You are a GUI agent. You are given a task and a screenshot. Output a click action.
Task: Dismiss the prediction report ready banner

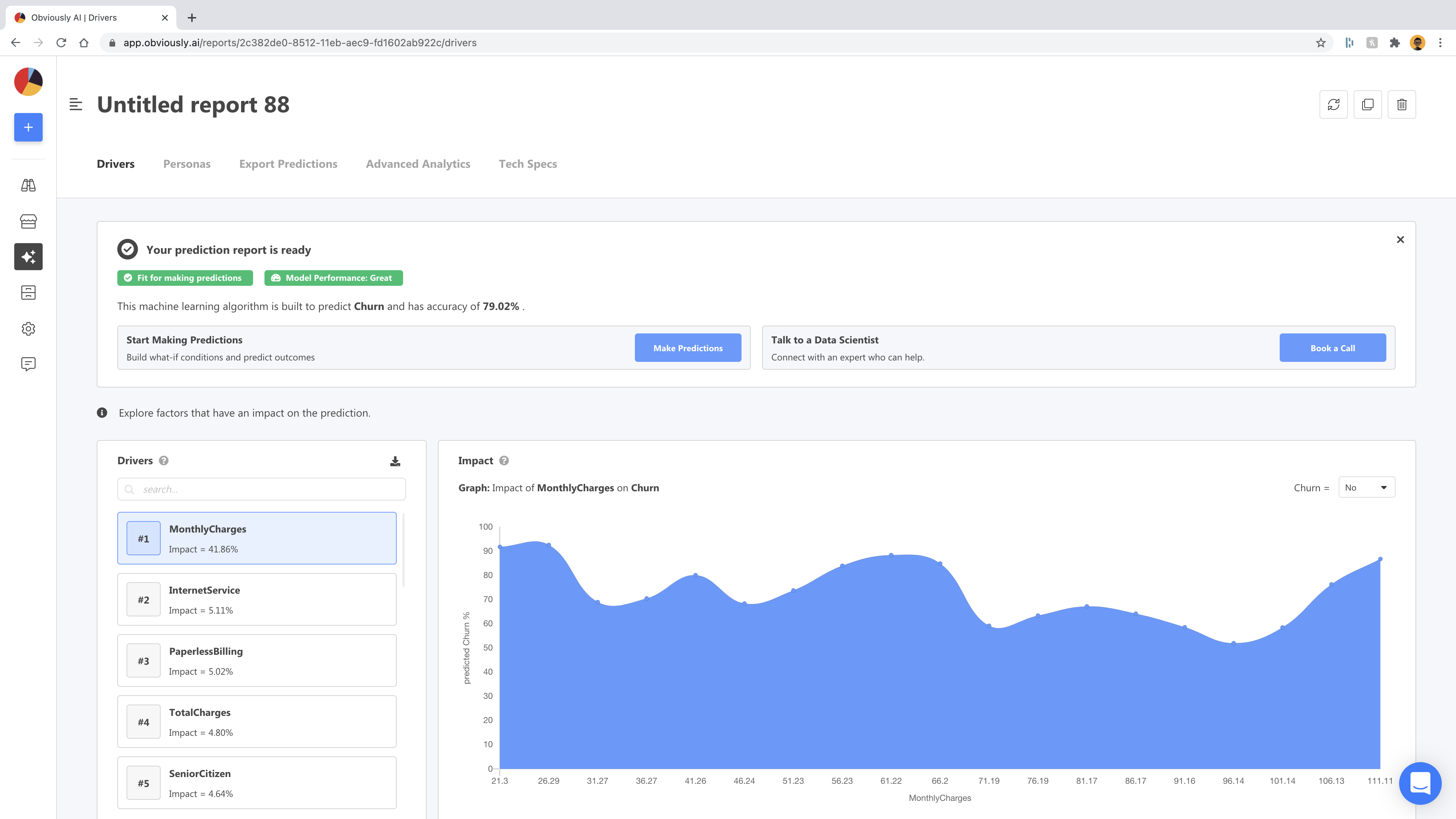(x=1400, y=240)
